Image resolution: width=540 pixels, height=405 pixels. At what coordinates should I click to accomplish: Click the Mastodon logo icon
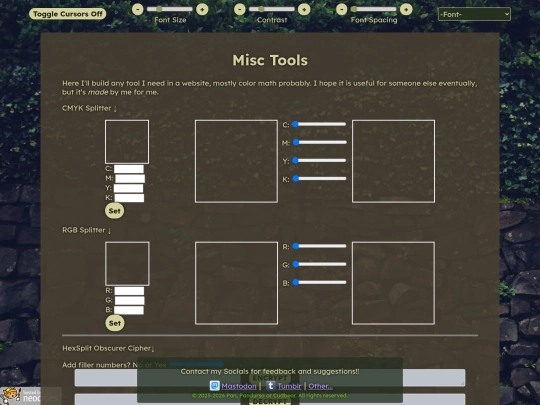point(215,385)
